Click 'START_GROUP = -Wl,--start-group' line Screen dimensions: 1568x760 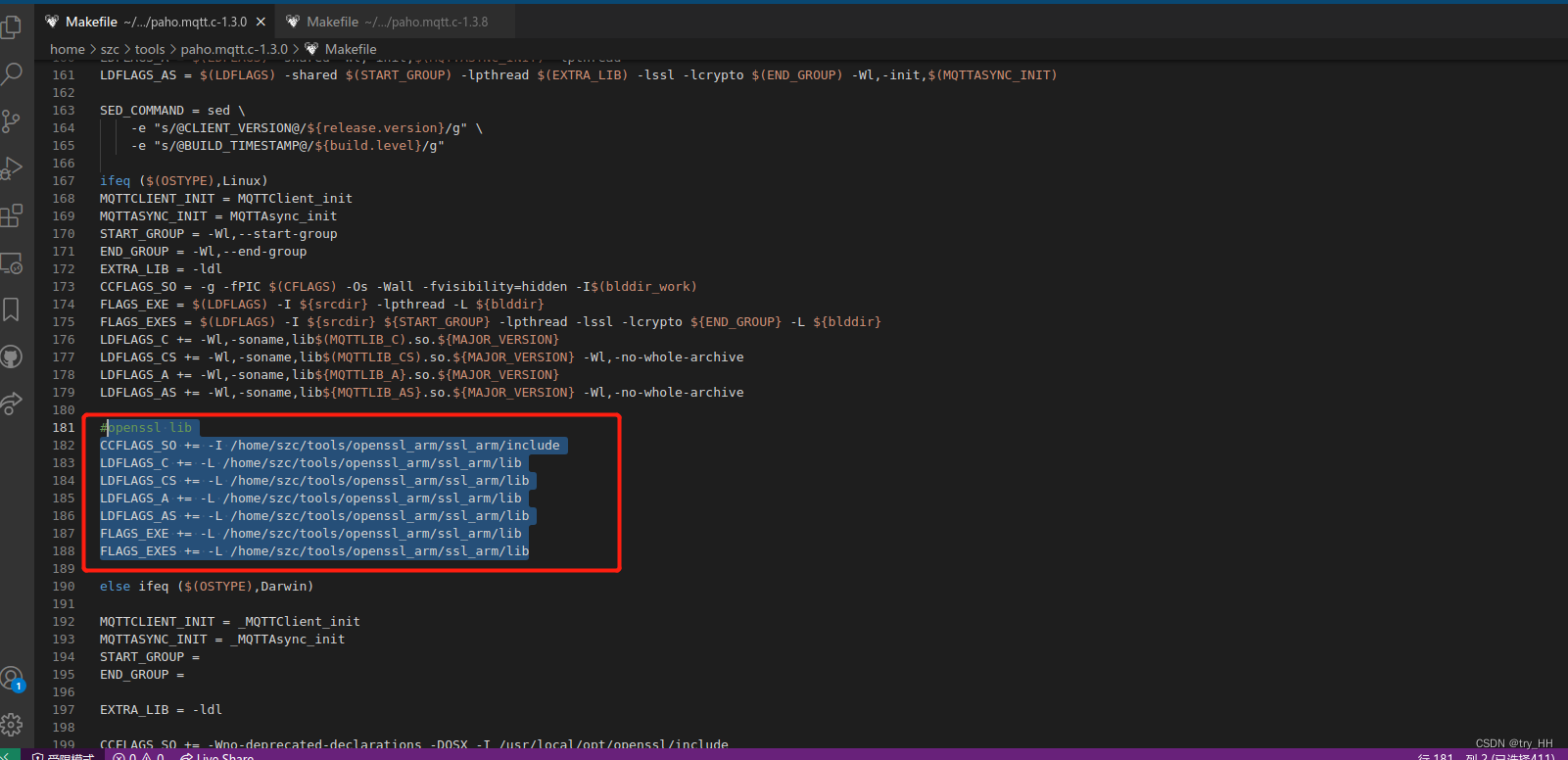click(218, 233)
